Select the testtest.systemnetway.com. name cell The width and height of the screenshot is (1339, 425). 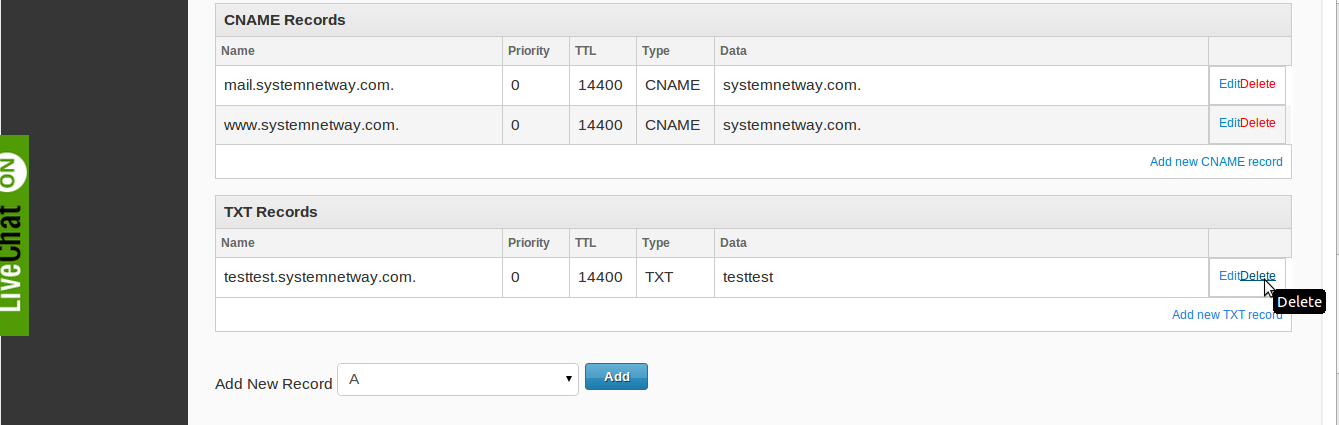320,277
